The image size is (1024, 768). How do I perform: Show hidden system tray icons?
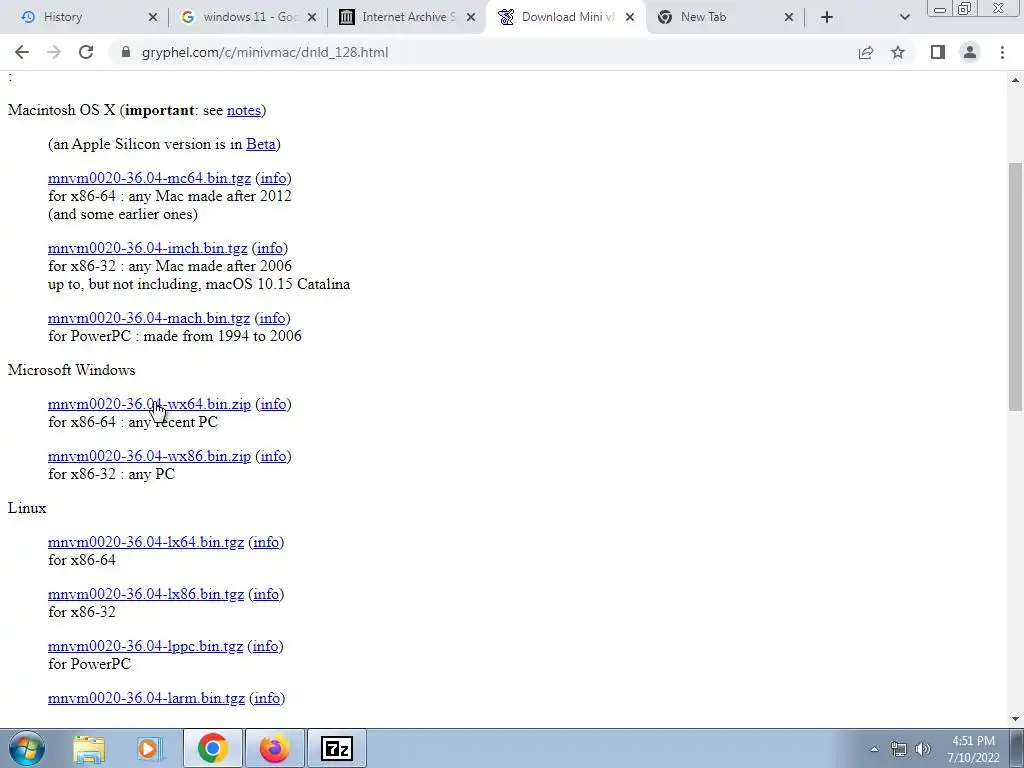[x=874, y=749]
